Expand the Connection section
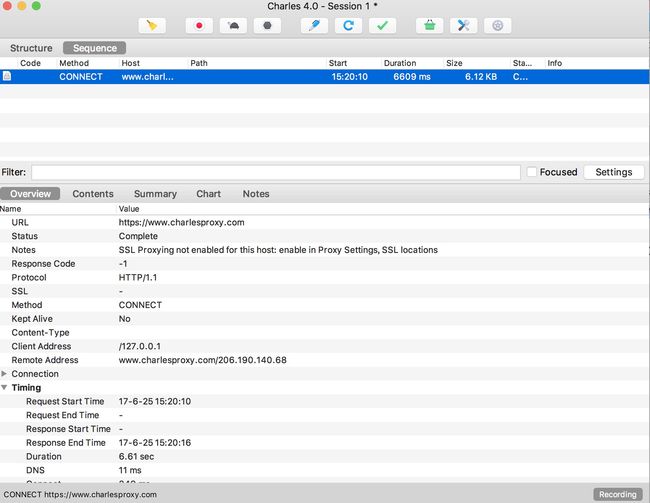 click(4, 374)
